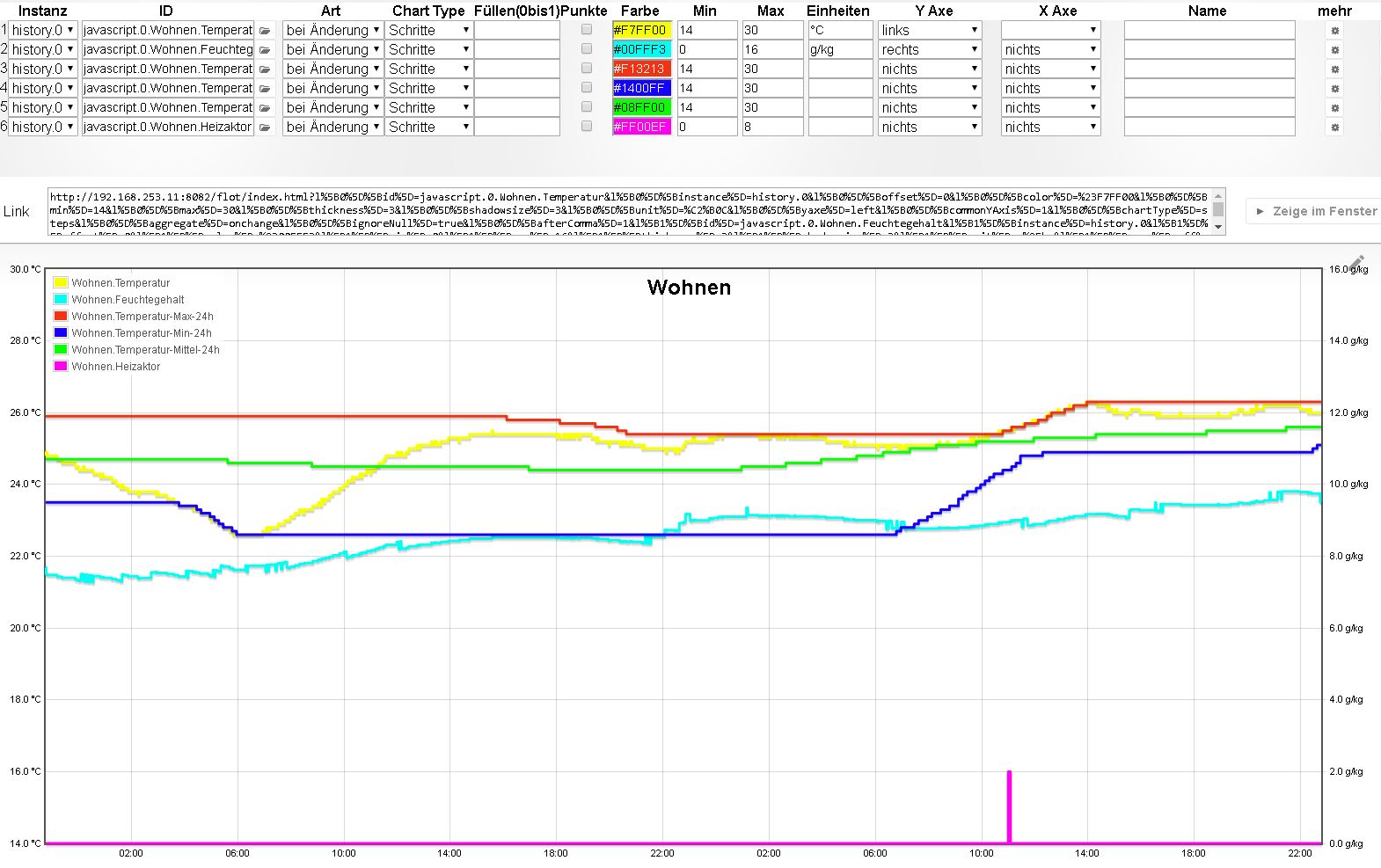1381x868 pixels.
Task: Open the 'mehr' gear settings for row 3
Action: pyautogui.click(x=1334, y=69)
